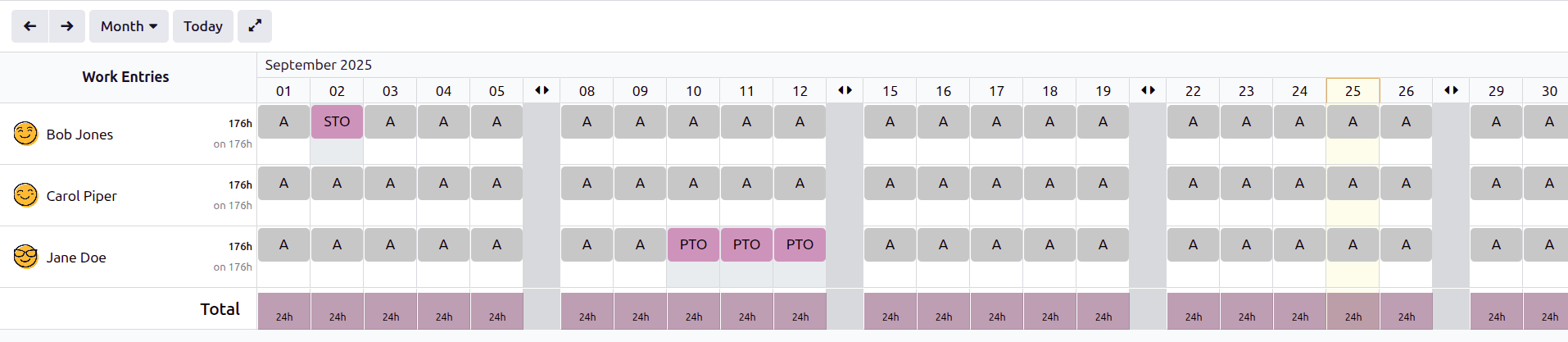Click Jane Doe sunglasses avatar icon
The width and height of the screenshot is (1568, 342).
(x=26, y=257)
